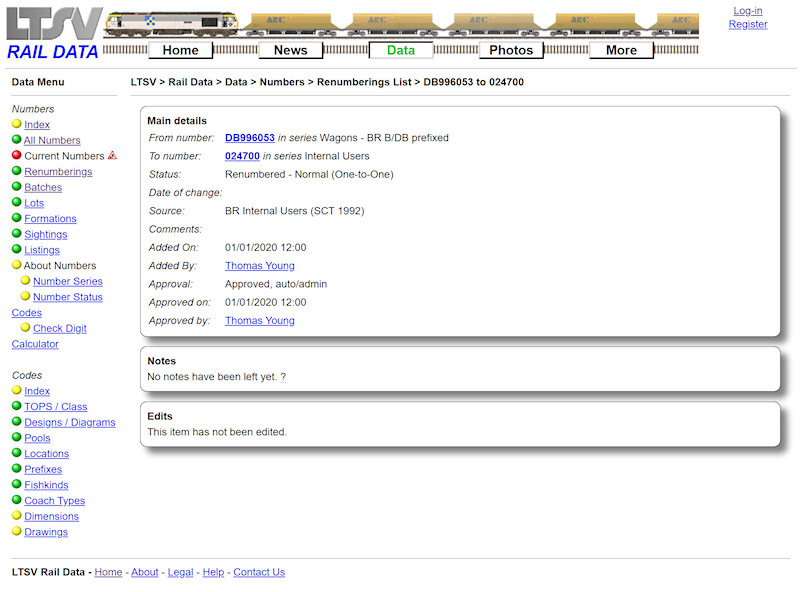The image size is (800, 592).
Task: Switch to the Photos tab
Action: pos(511,50)
